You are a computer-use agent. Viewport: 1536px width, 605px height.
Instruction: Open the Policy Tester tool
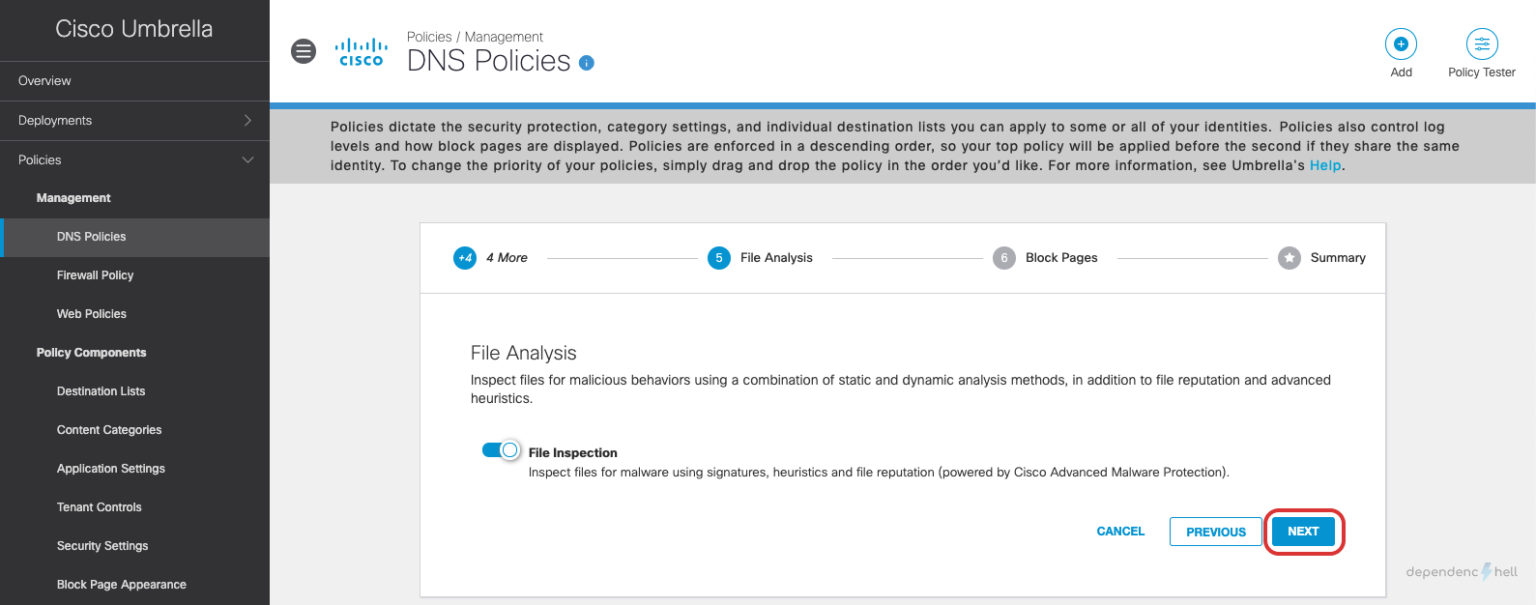click(x=1481, y=44)
